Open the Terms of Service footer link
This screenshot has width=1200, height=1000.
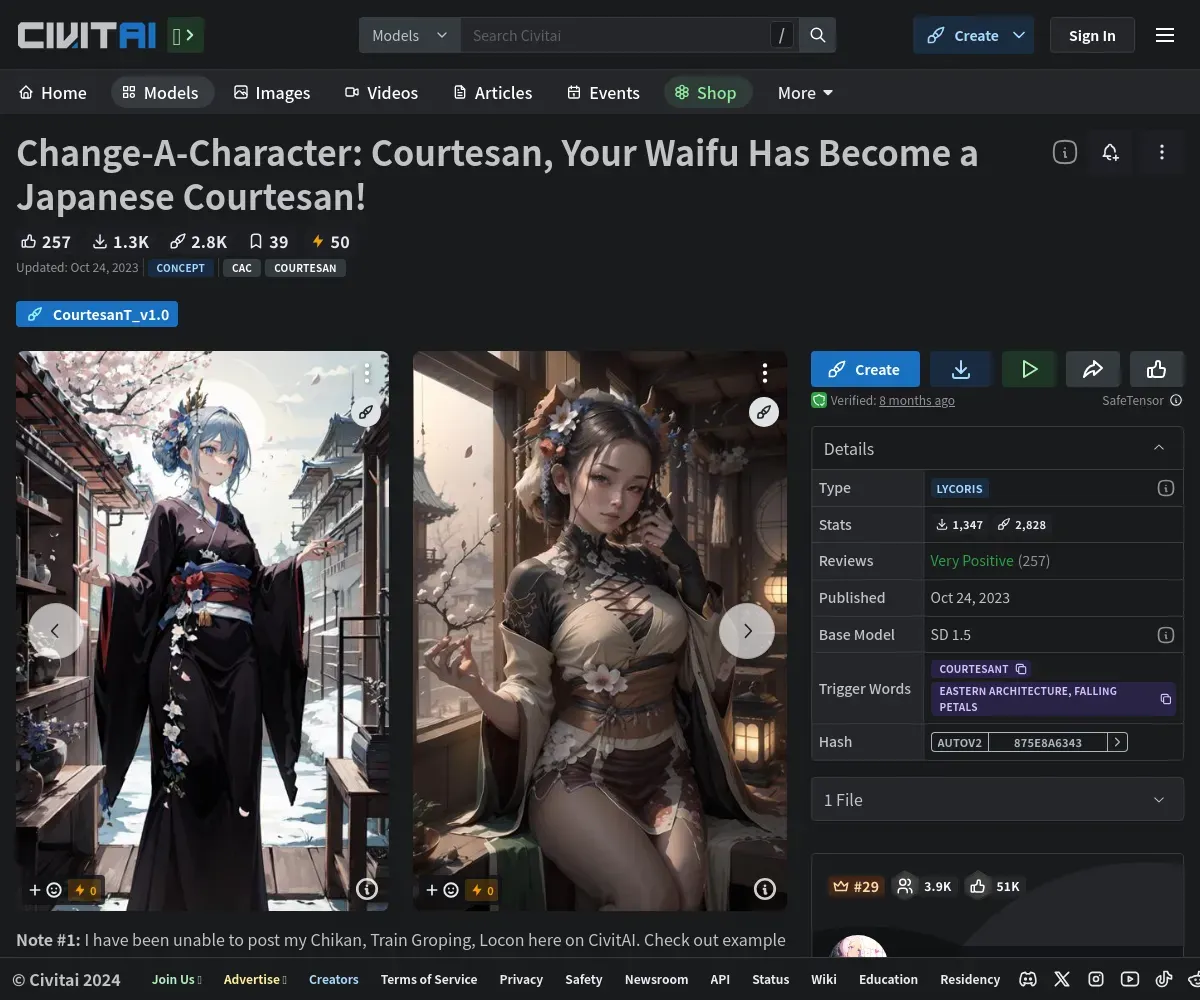pyautogui.click(x=429, y=979)
